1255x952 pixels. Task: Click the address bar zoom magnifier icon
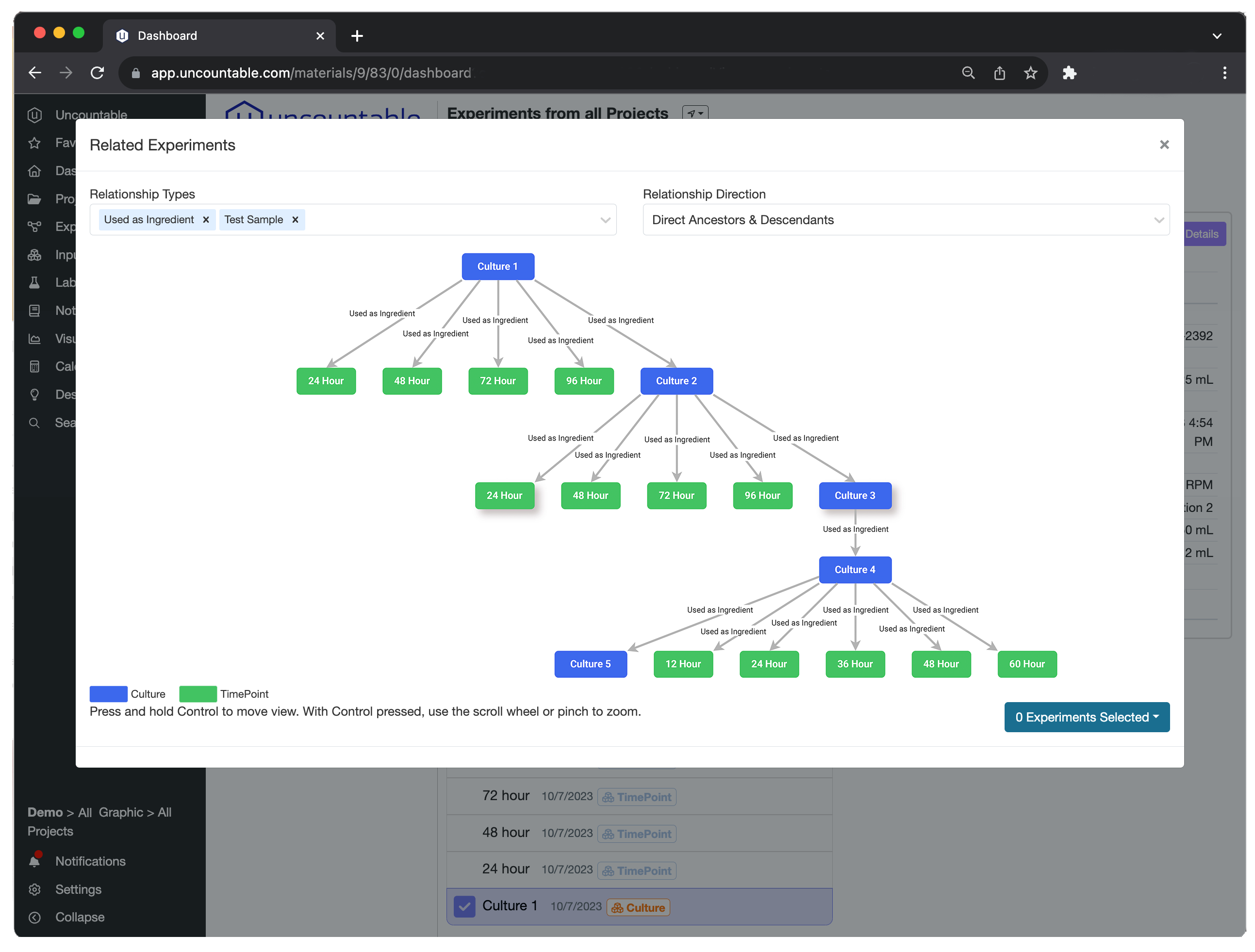pos(968,73)
